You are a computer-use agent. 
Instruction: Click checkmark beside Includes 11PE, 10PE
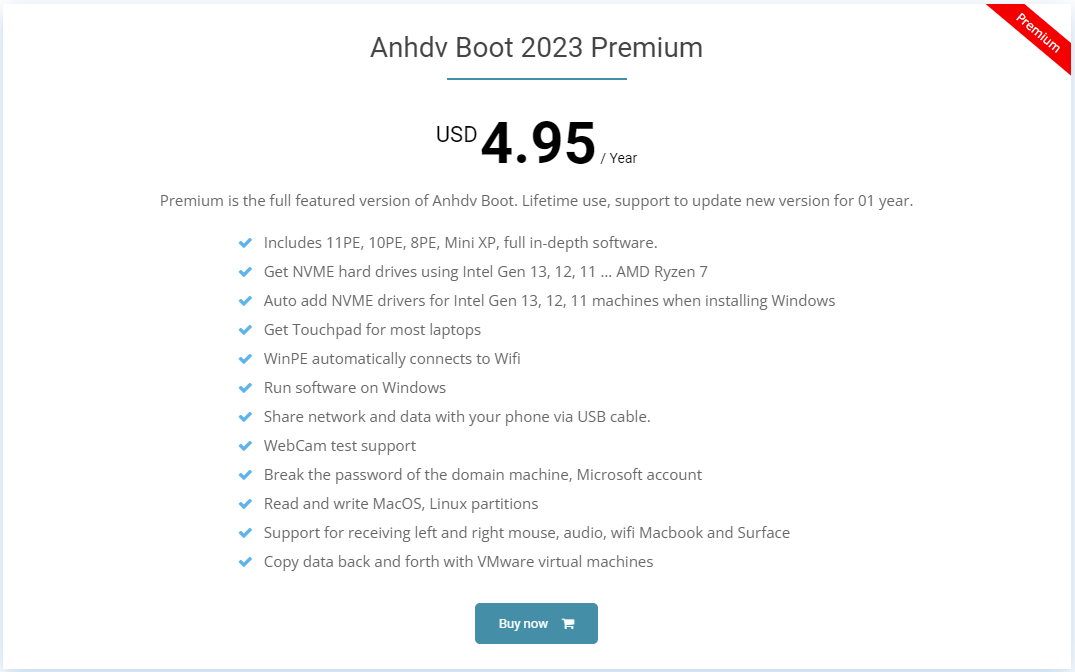point(245,243)
